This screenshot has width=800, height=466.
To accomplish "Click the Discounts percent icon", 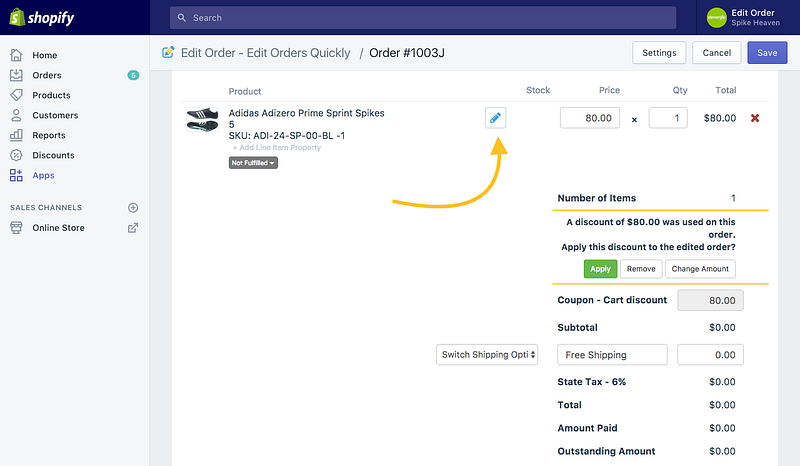I will [16, 155].
